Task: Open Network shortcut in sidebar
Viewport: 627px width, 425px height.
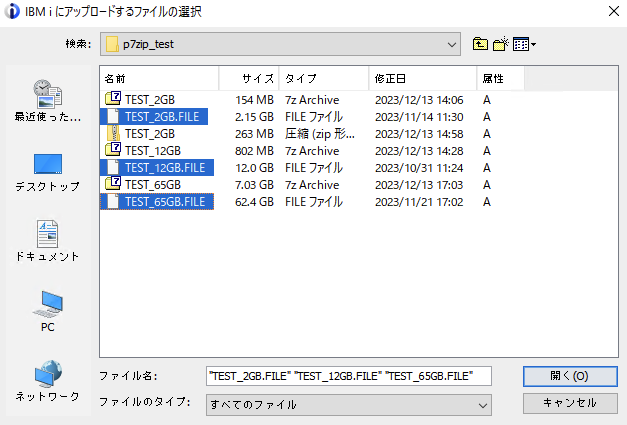Action: 48,381
